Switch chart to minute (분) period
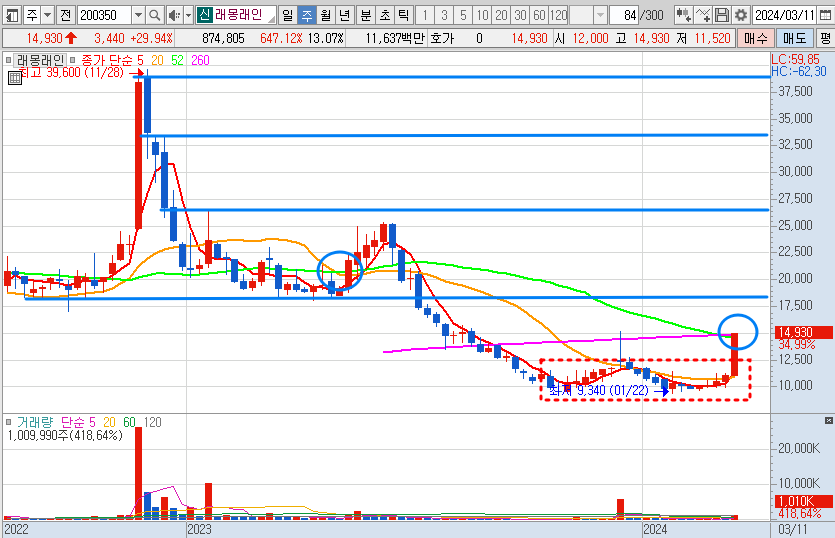The width and height of the screenshot is (835, 538). point(366,15)
